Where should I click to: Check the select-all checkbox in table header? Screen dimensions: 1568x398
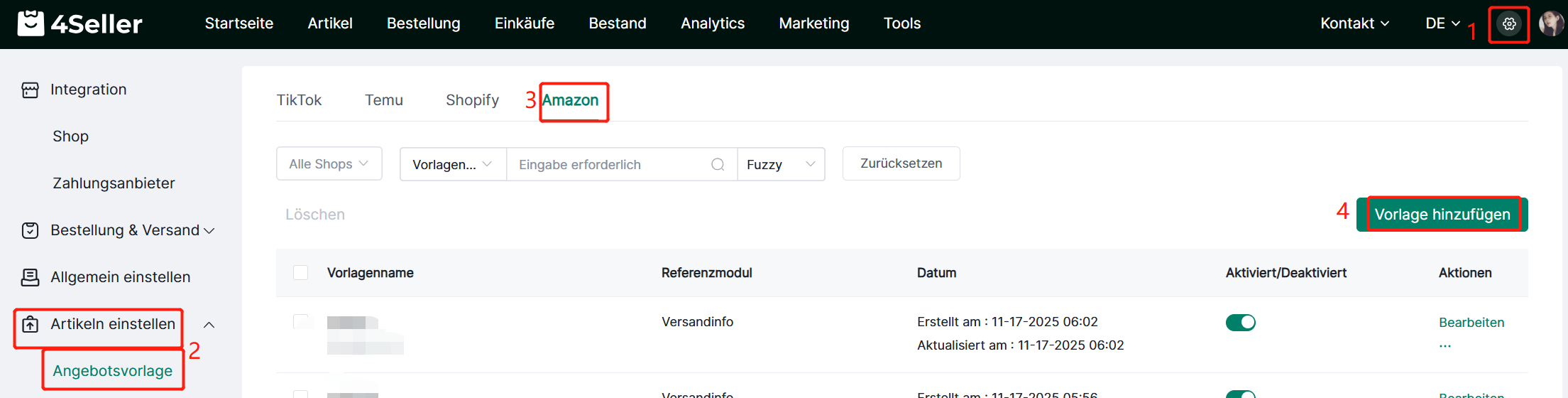click(x=301, y=273)
